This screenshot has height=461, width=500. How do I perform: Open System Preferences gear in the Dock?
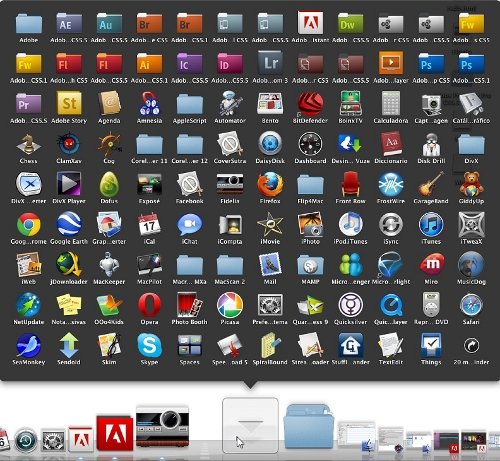tap(53, 440)
